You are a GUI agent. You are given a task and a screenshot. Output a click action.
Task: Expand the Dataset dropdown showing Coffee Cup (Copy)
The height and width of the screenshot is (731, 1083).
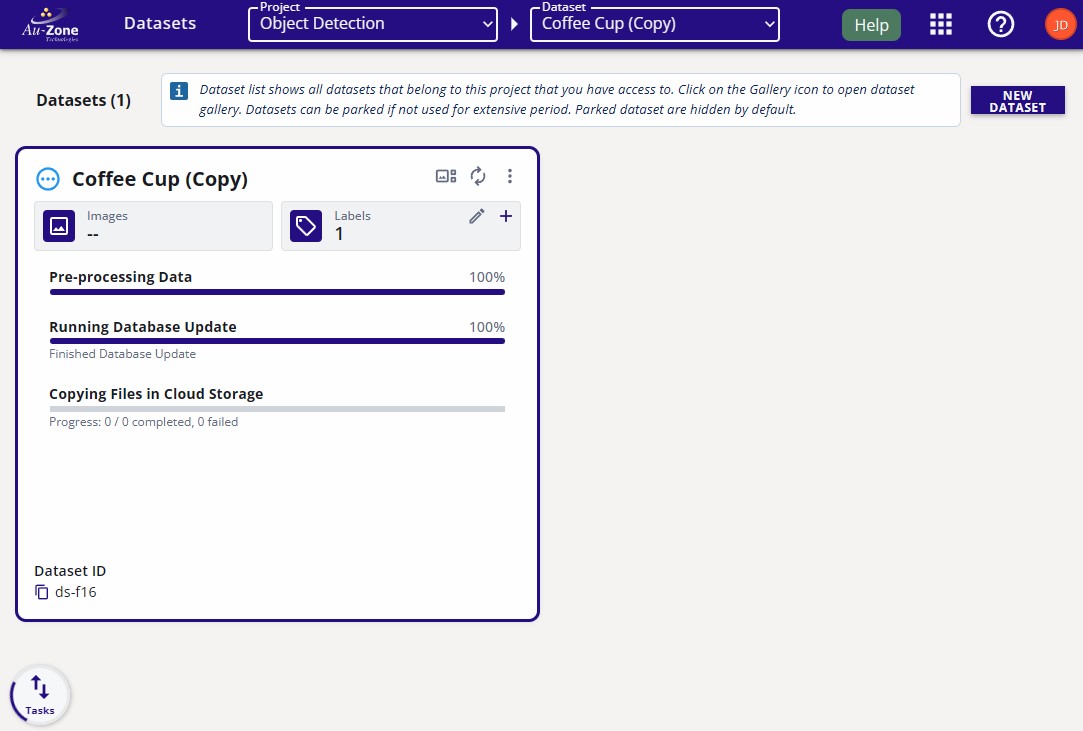pos(655,24)
